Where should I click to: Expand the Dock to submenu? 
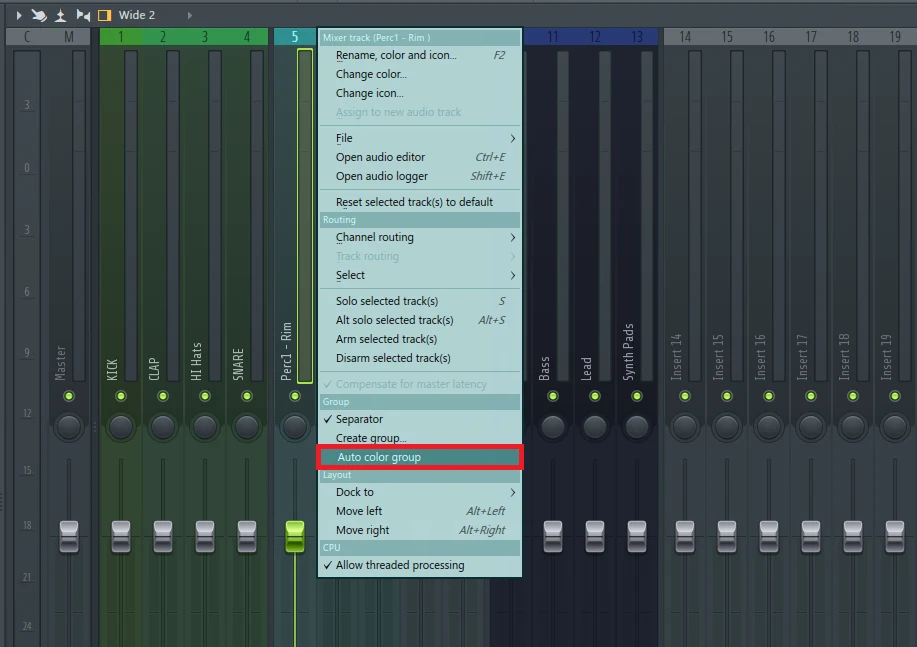pos(419,492)
